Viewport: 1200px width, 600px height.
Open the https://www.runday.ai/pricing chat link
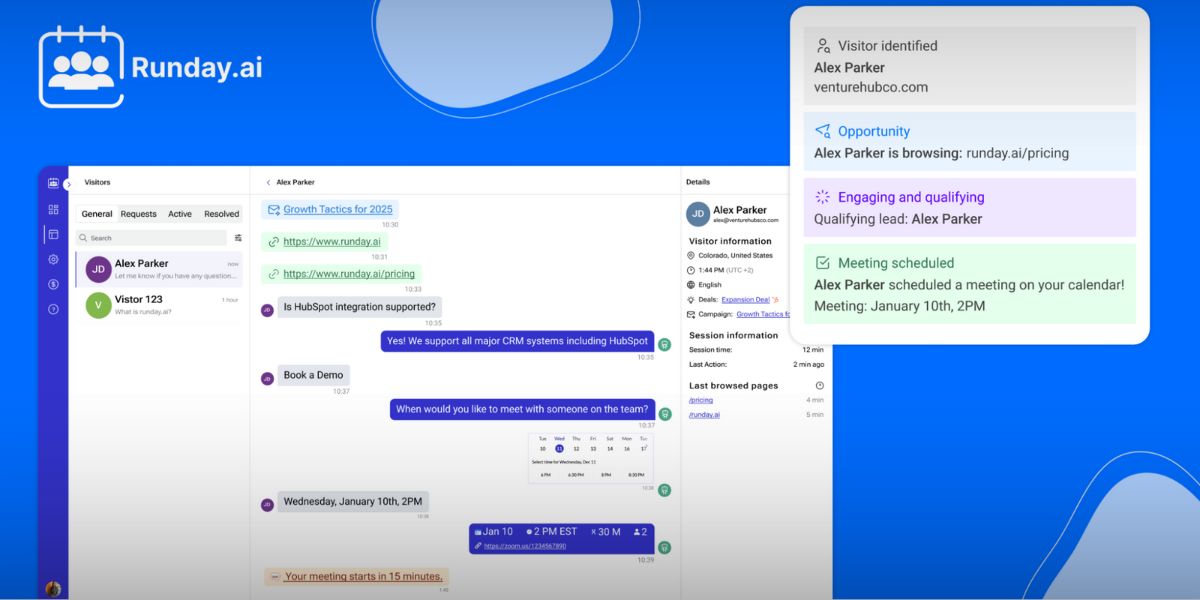click(349, 273)
